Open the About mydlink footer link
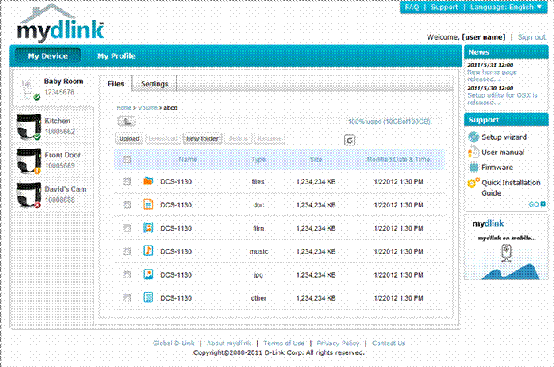The height and width of the screenshot is (367, 554). pos(229,343)
